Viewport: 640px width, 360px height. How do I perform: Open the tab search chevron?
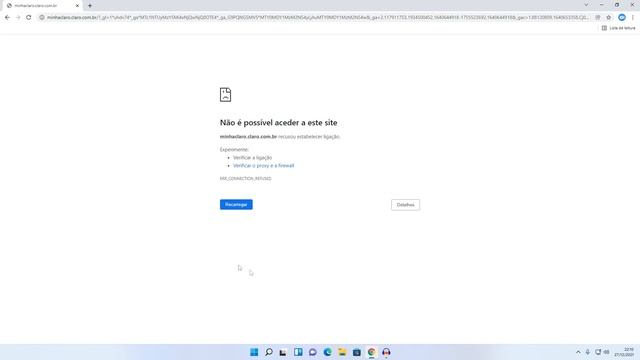[586, 5]
